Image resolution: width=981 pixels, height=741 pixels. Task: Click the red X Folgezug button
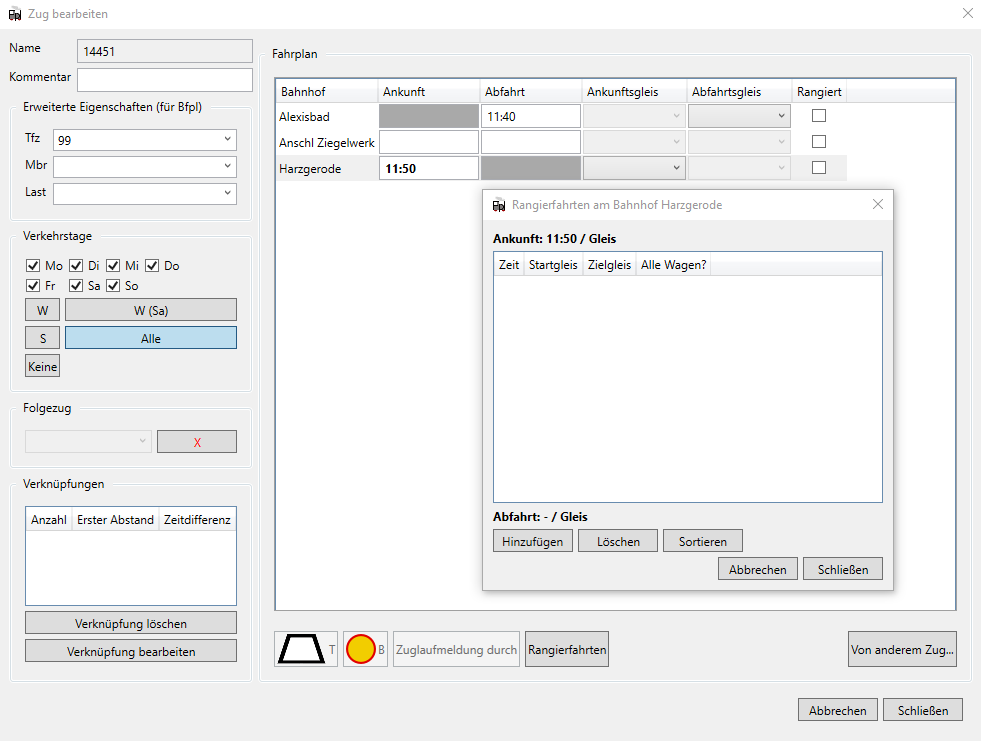point(197,442)
